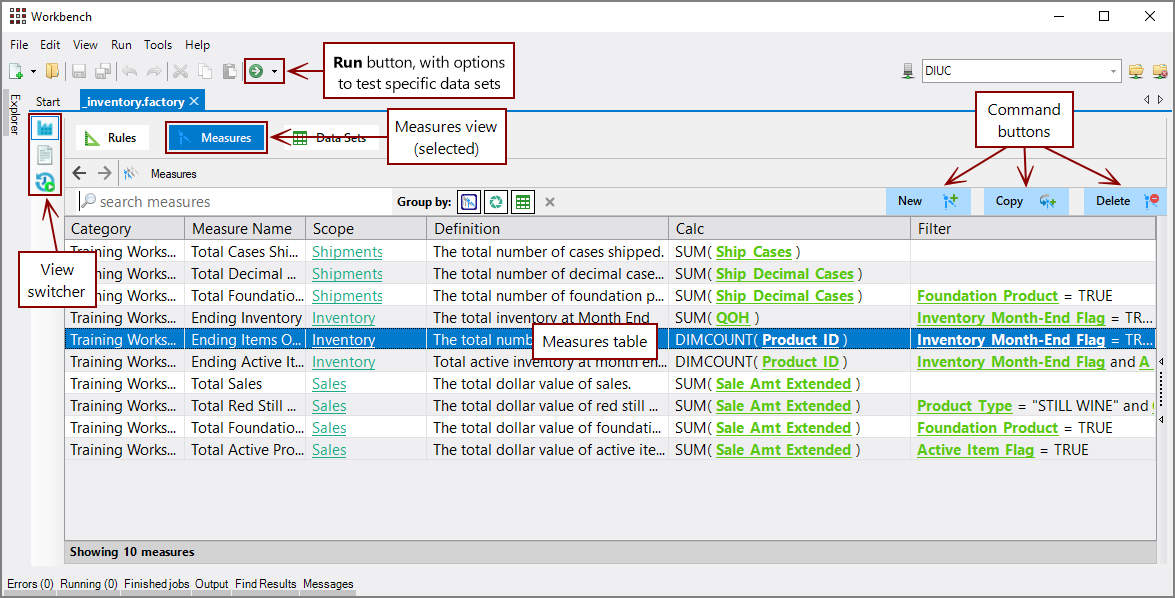Open Shipments link in Total Cases Shi... row
The image size is (1175, 598).
point(347,252)
